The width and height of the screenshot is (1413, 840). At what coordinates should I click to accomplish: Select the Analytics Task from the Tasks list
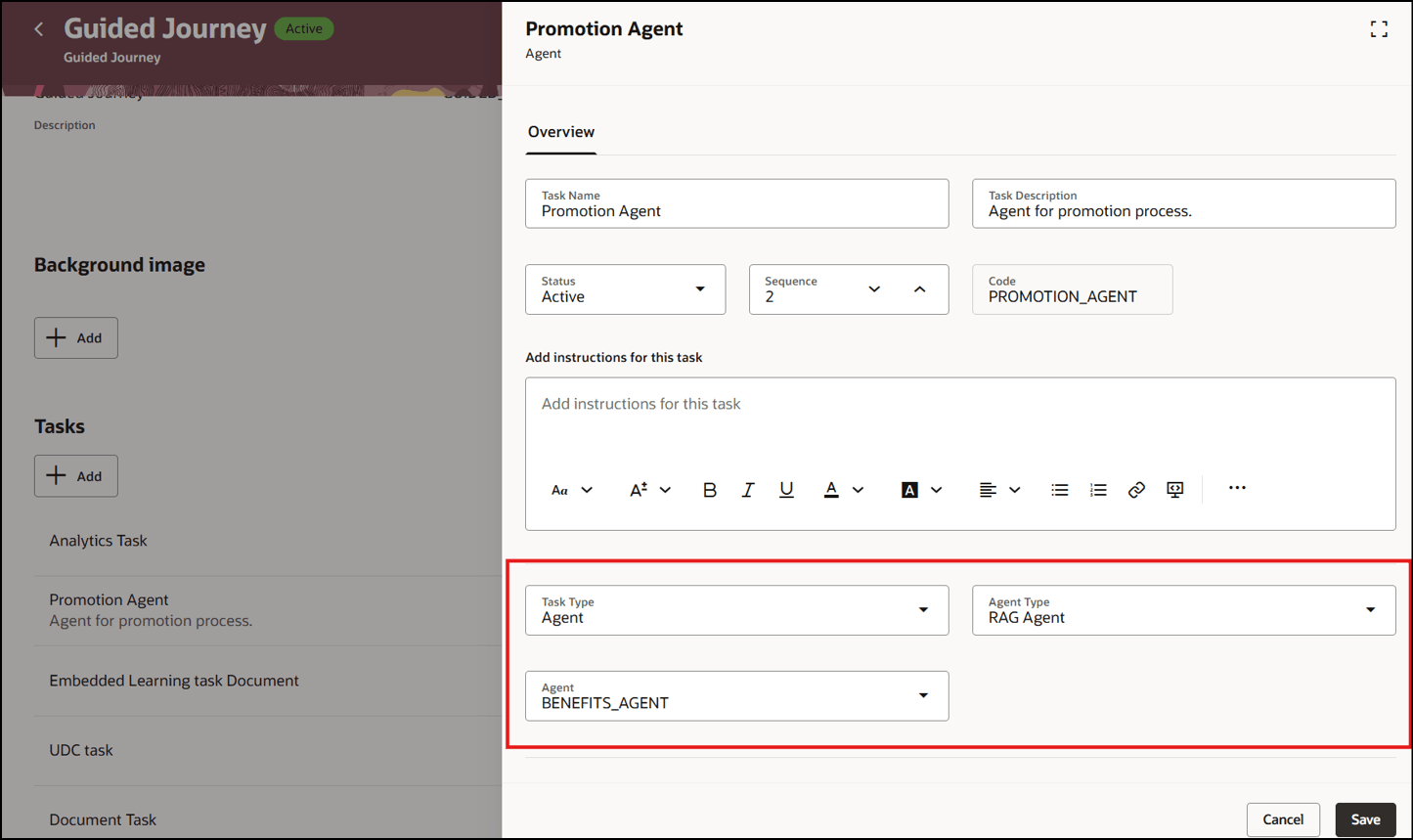(x=98, y=540)
